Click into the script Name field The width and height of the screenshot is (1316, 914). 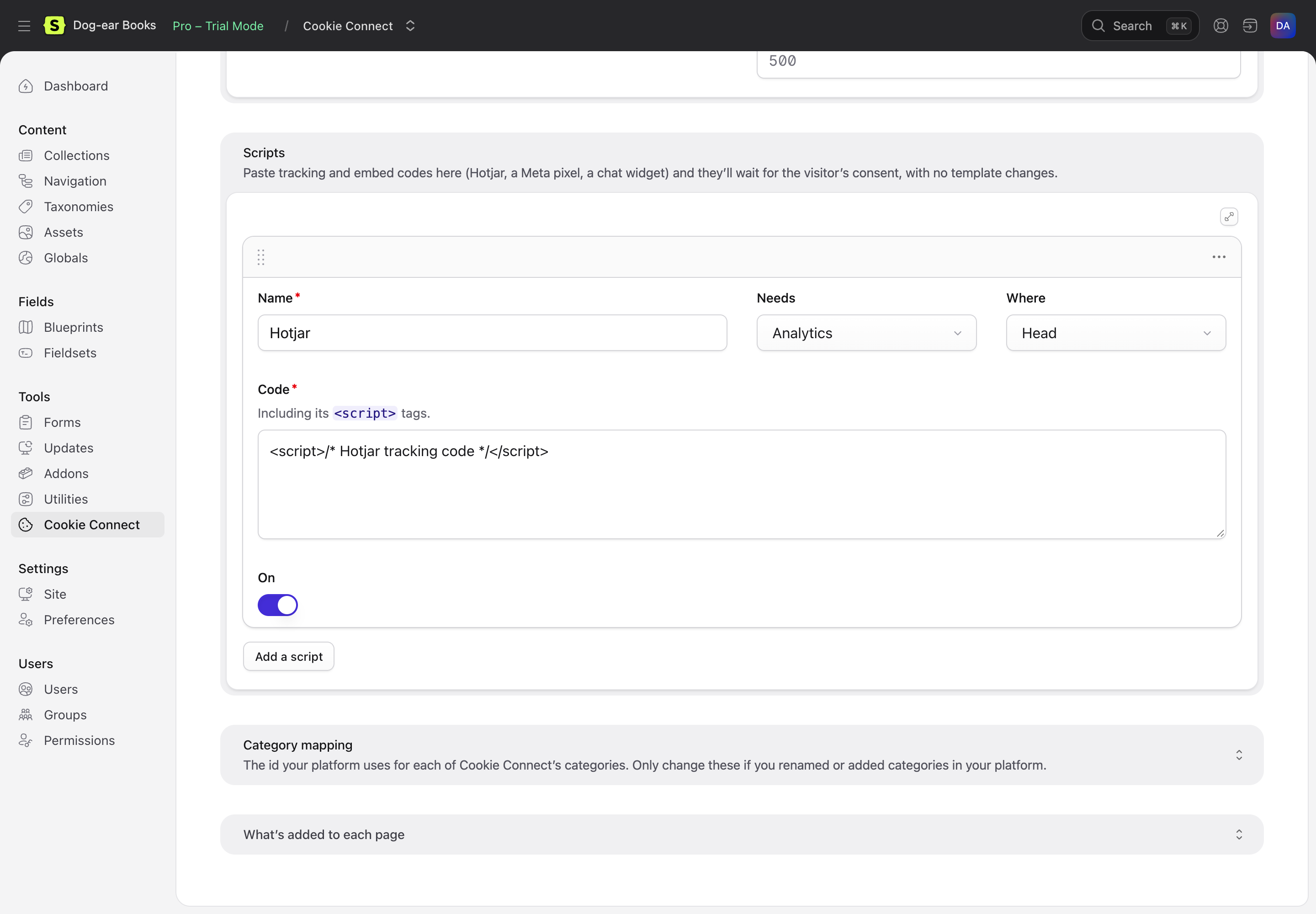[492, 333]
